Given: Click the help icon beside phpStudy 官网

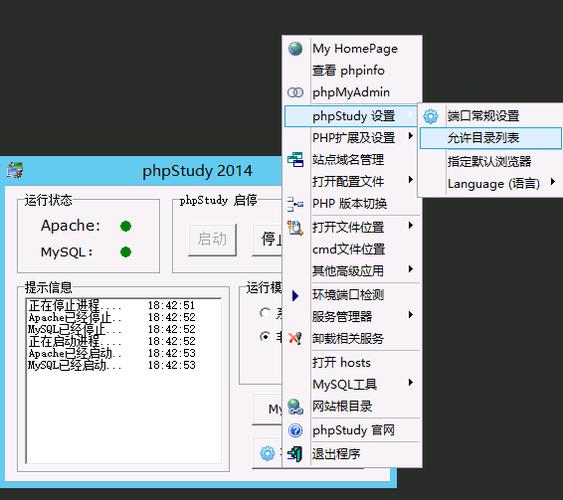Looking at the screenshot, I should 295,430.
